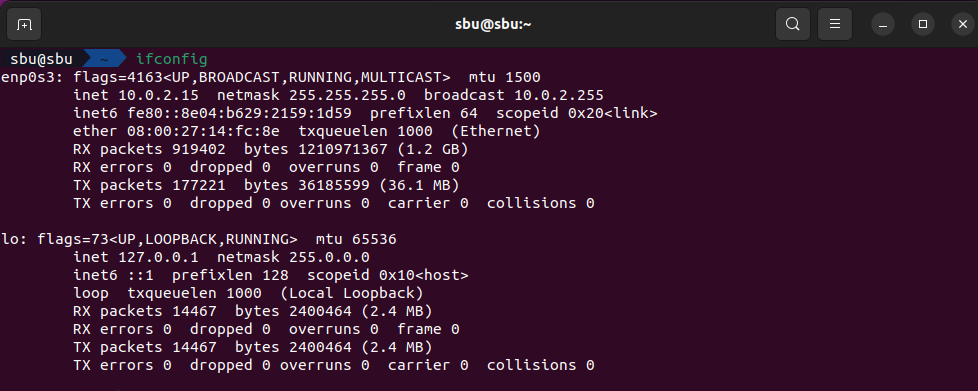Click the sbu@sbu:~ window title
This screenshot has width=978, height=391.
tap(493, 24)
